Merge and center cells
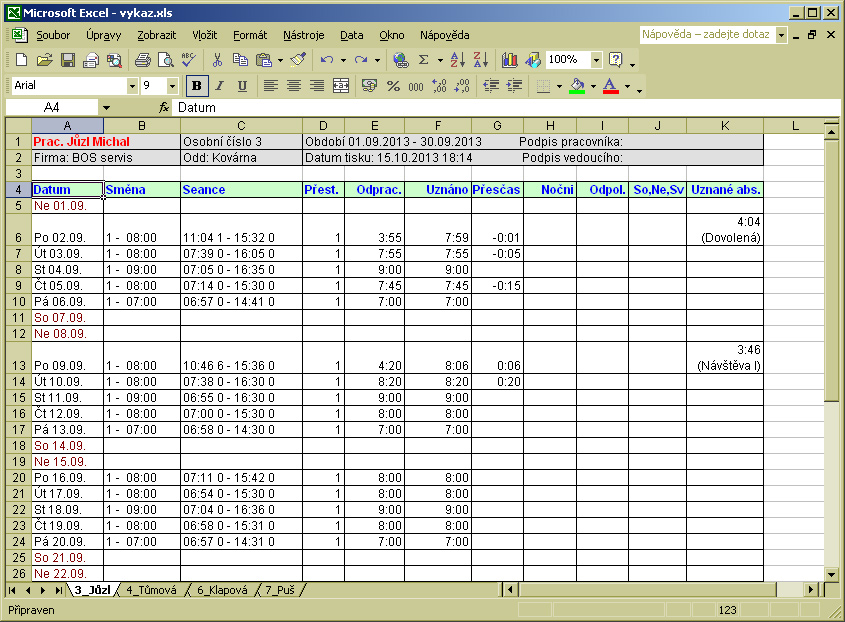 (341, 86)
